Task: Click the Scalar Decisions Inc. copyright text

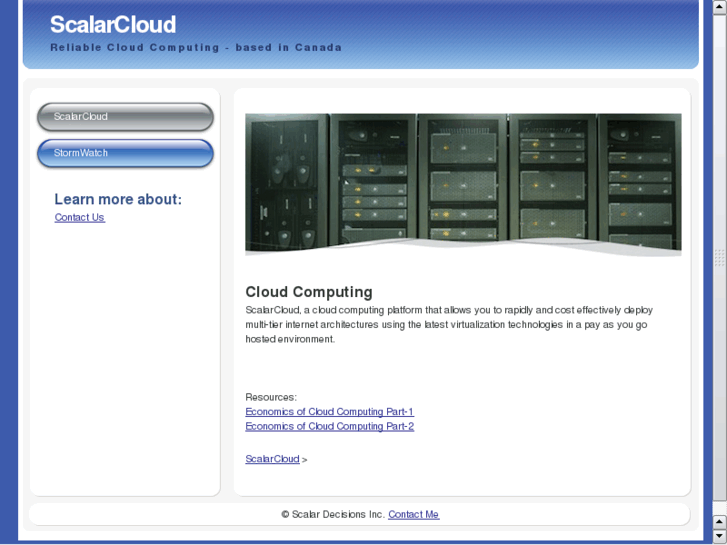Action: point(333,514)
